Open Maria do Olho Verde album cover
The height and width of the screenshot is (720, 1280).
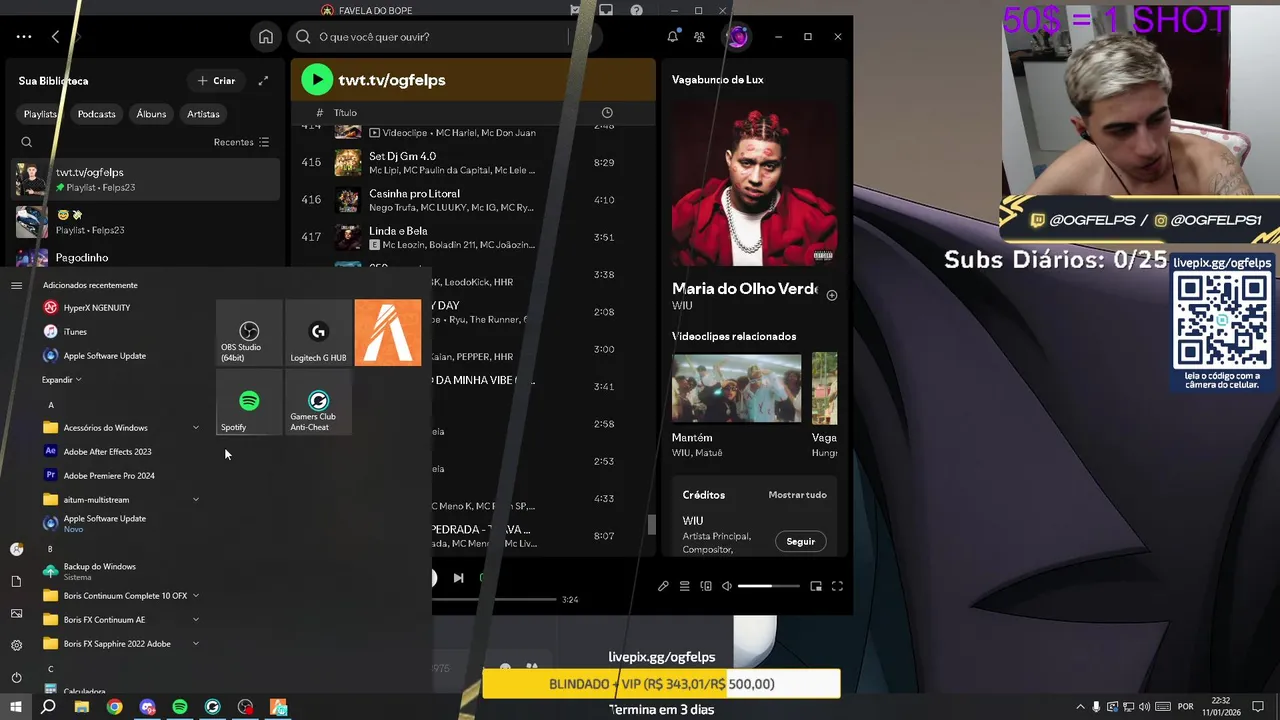point(754,183)
